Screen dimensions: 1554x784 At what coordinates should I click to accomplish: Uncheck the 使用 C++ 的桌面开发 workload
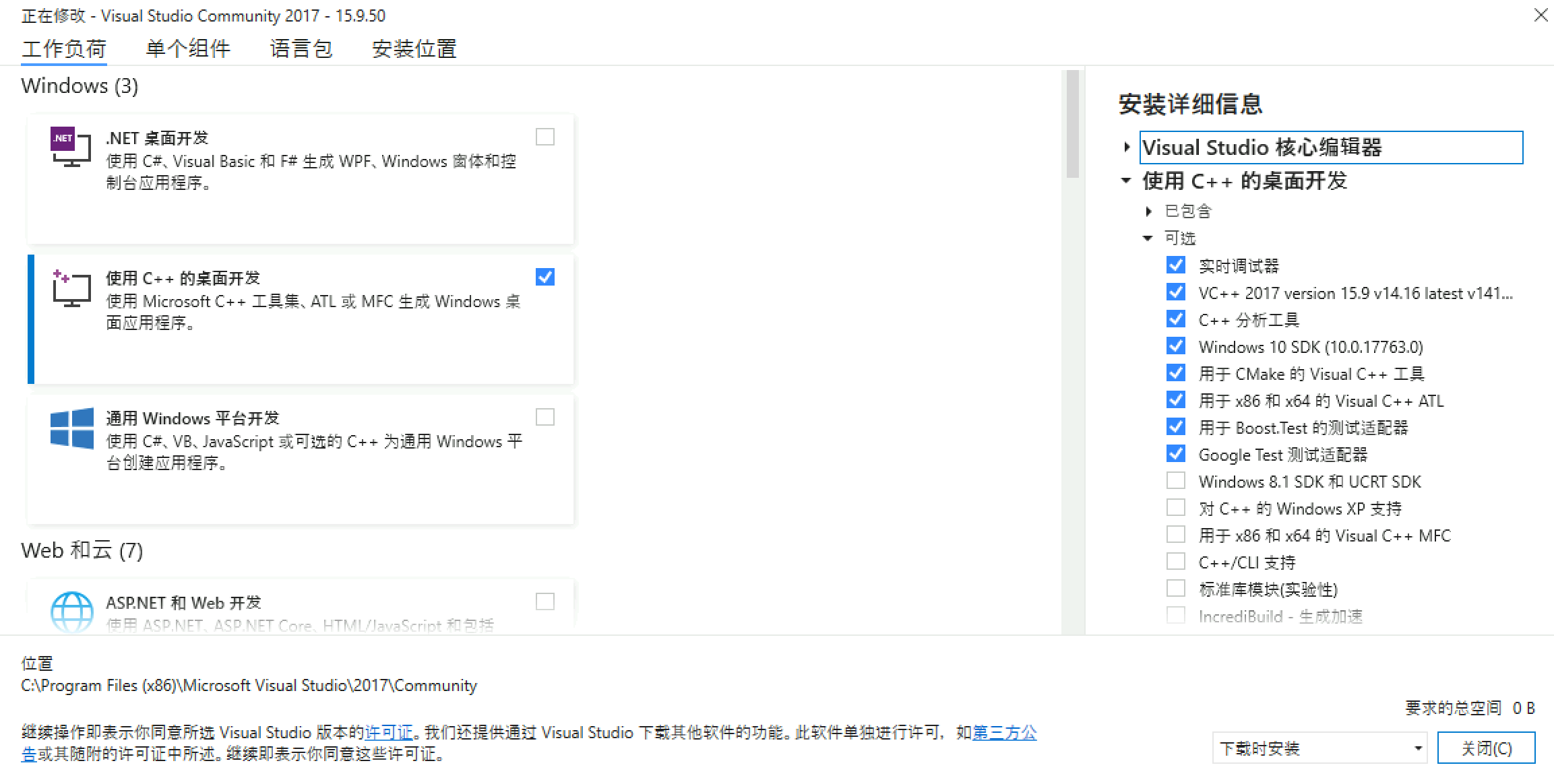click(x=545, y=277)
